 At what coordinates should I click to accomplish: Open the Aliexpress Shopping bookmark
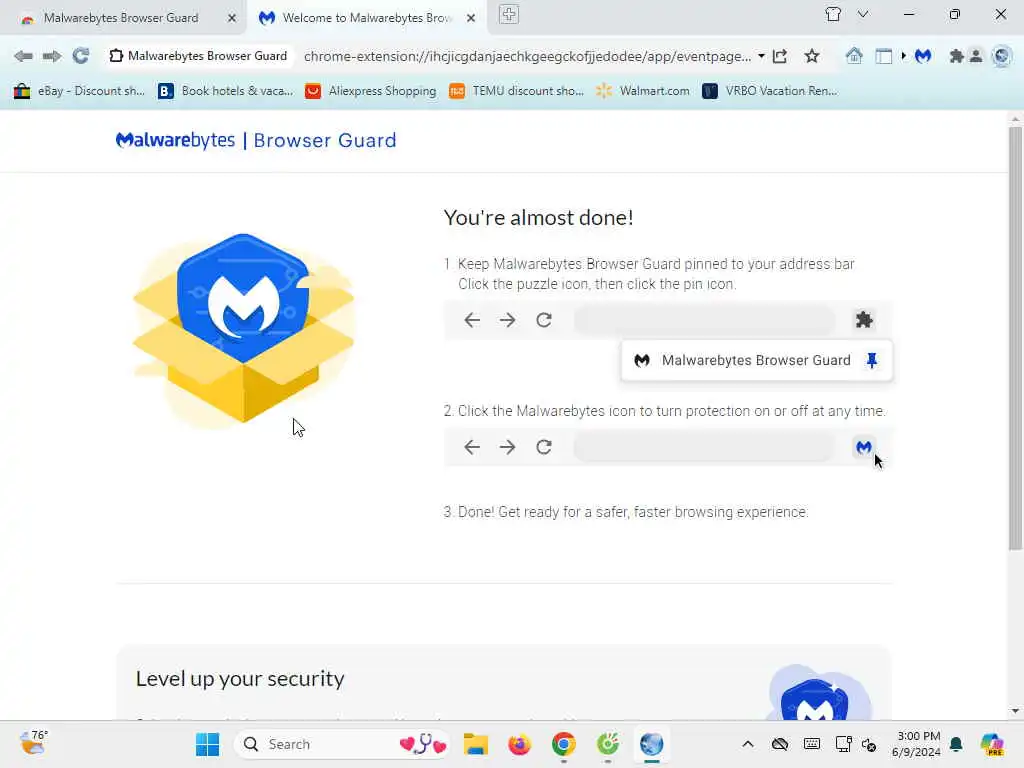pyautogui.click(x=371, y=91)
